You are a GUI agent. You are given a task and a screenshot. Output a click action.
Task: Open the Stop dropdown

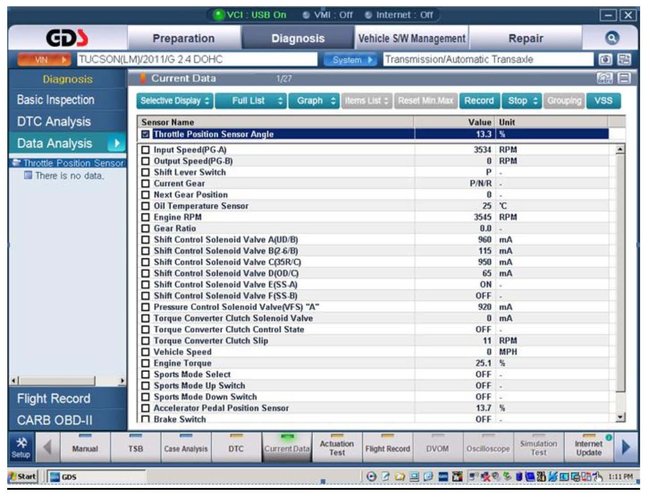pyautogui.click(x=522, y=101)
